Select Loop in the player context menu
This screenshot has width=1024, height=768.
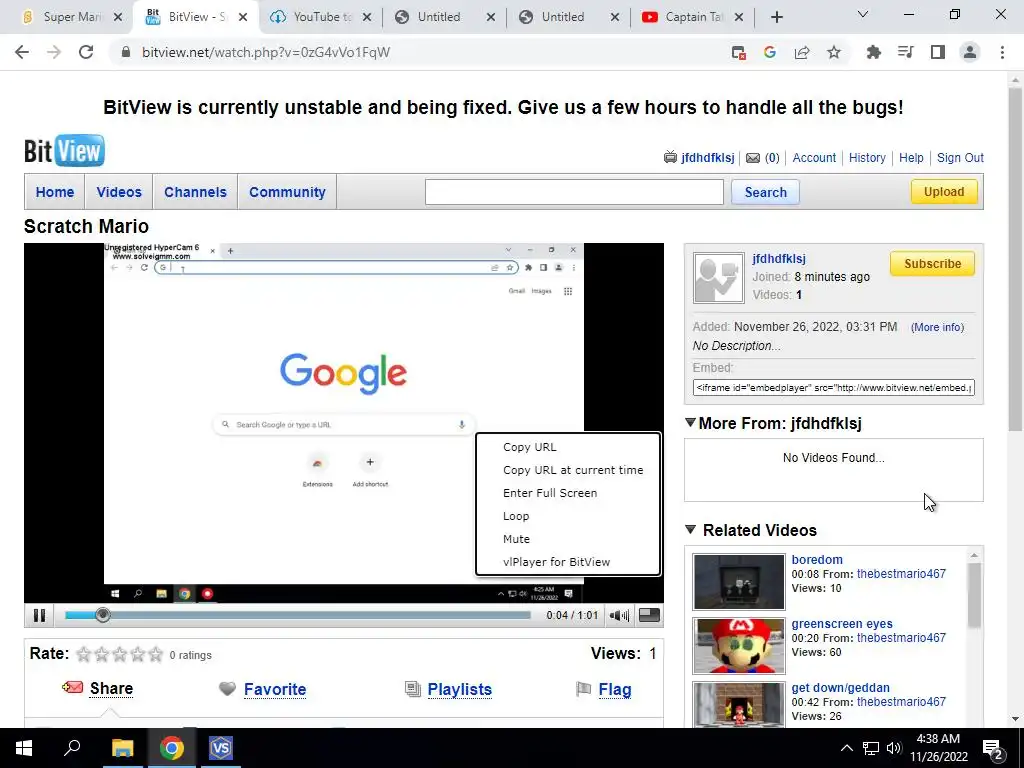[x=516, y=516]
